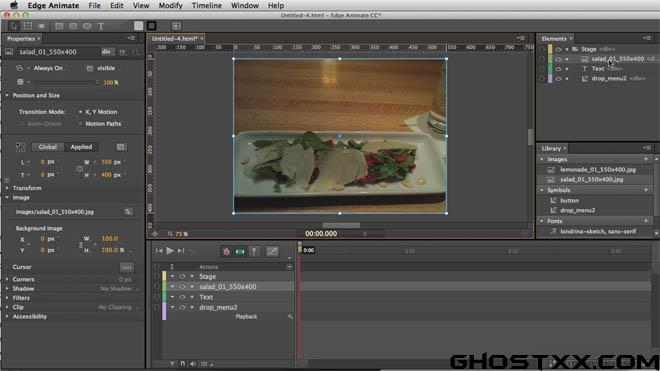This screenshot has width=660, height=371.
Task: Expand the Accessibility section
Action: (7, 317)
